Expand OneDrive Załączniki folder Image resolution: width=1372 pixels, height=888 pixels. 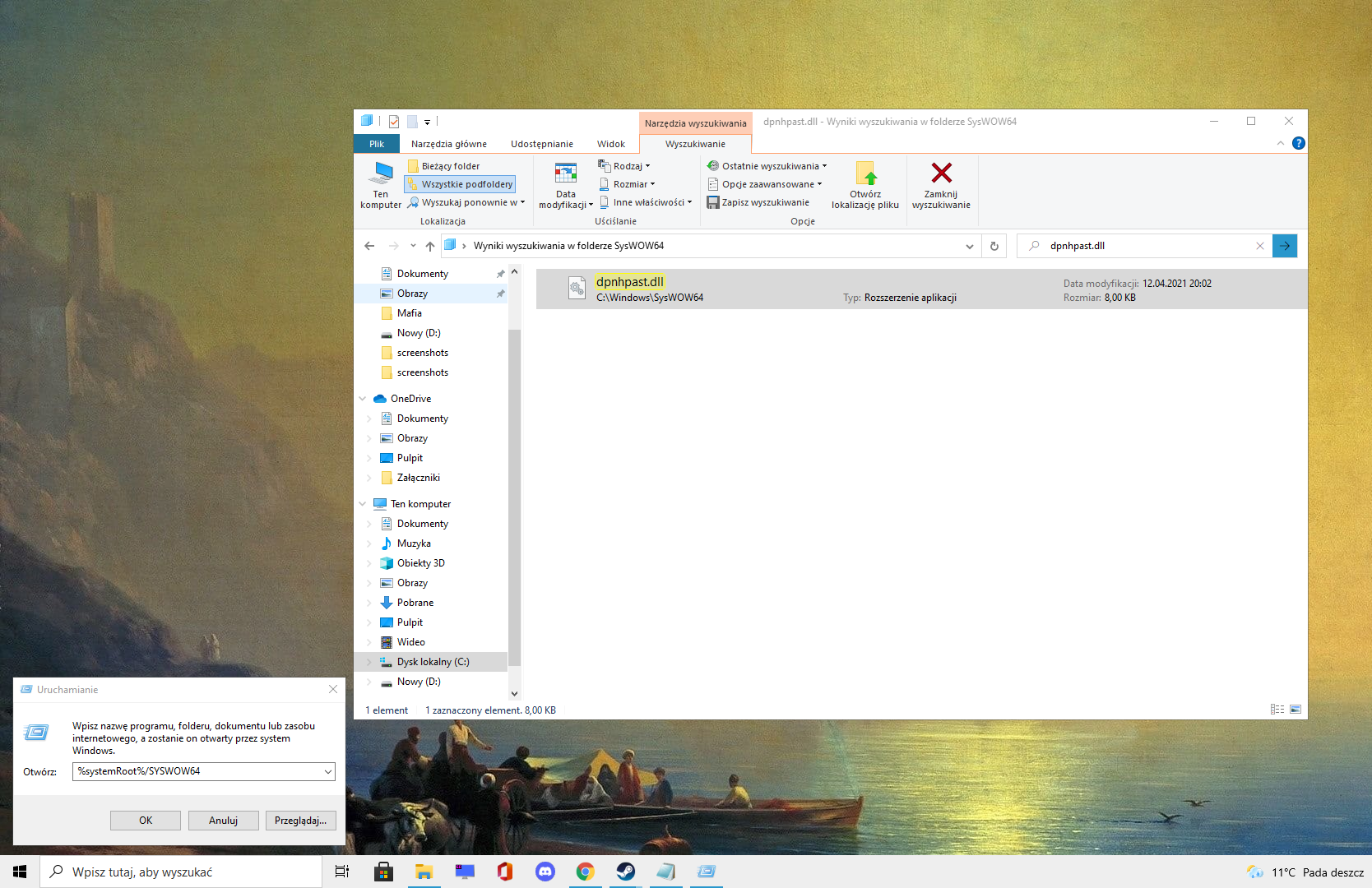click(369, 478)
